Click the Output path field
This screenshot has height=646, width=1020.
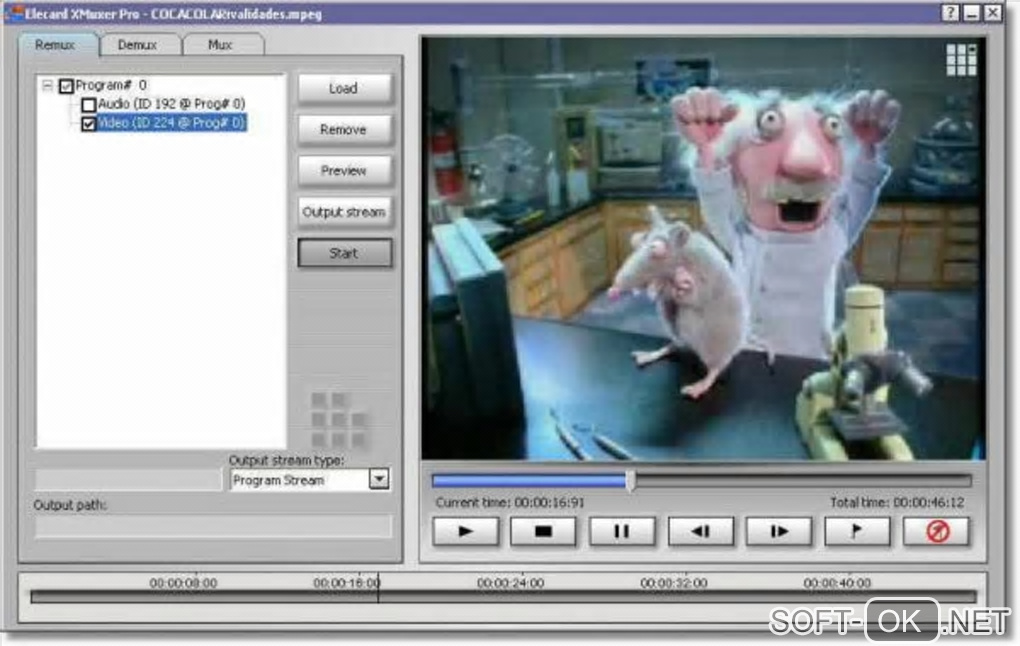pyautogui.click(x=213, y=526)
